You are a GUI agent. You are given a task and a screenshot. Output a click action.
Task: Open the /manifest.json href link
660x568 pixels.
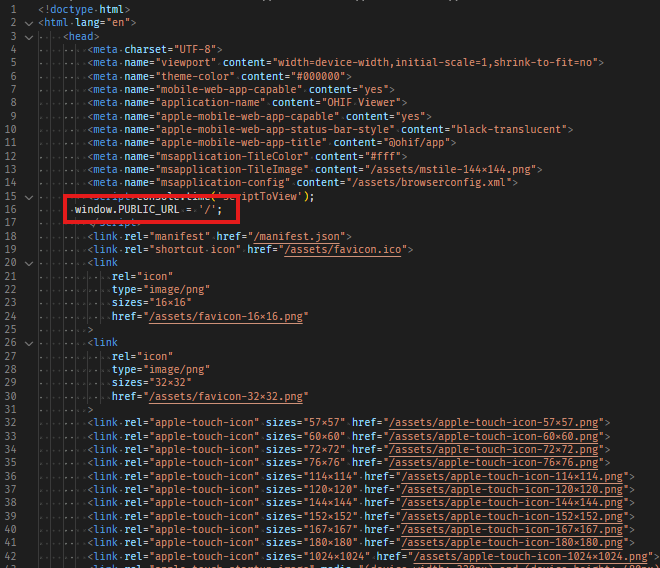(299, 237)
